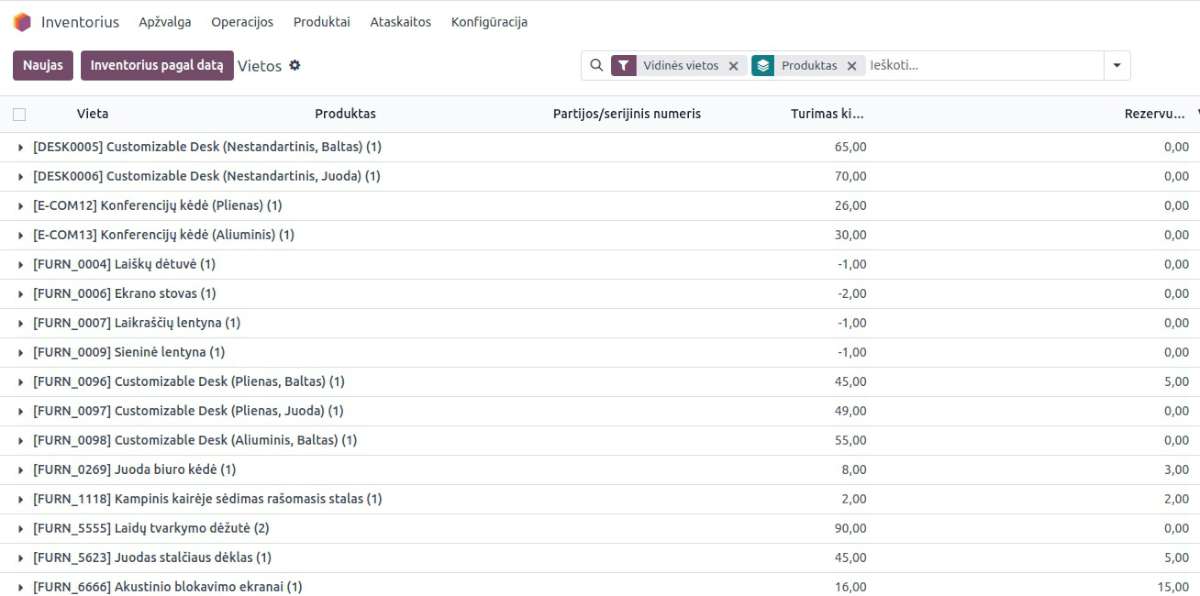The image size is (1200, 596).
Task: Open the Ataskaitos menu
Action: (x=400, y=22)
